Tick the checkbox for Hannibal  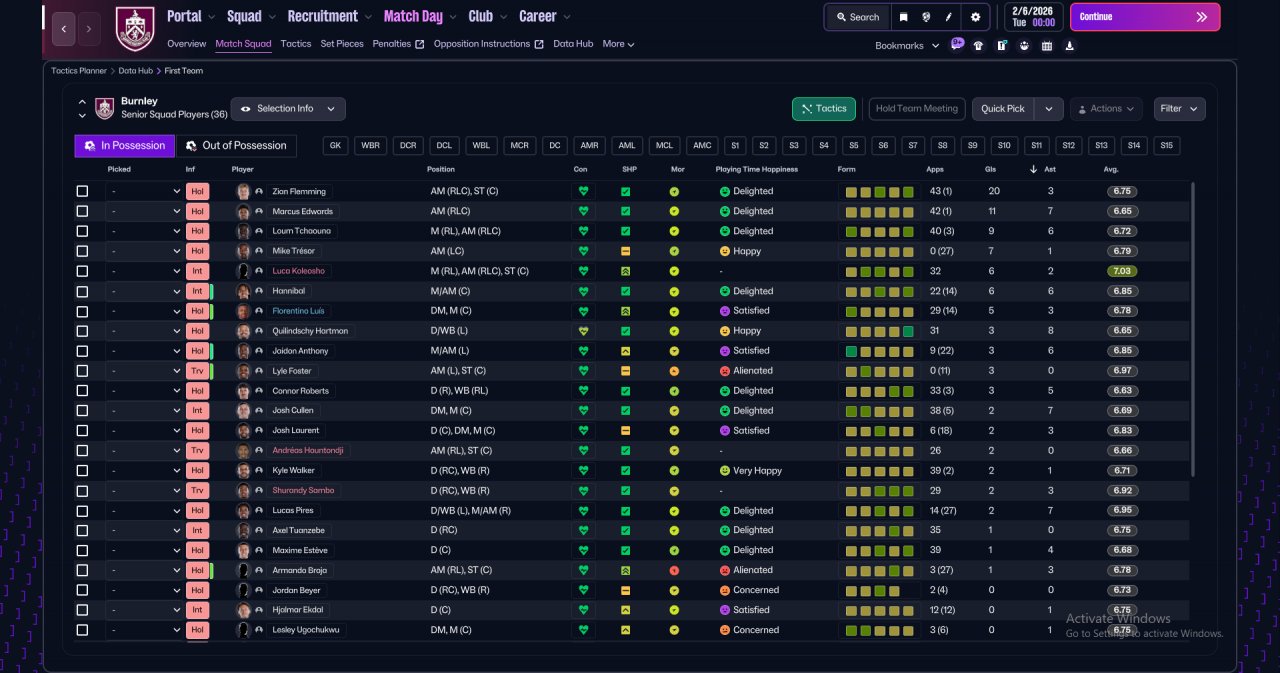[x=82, y=291]
